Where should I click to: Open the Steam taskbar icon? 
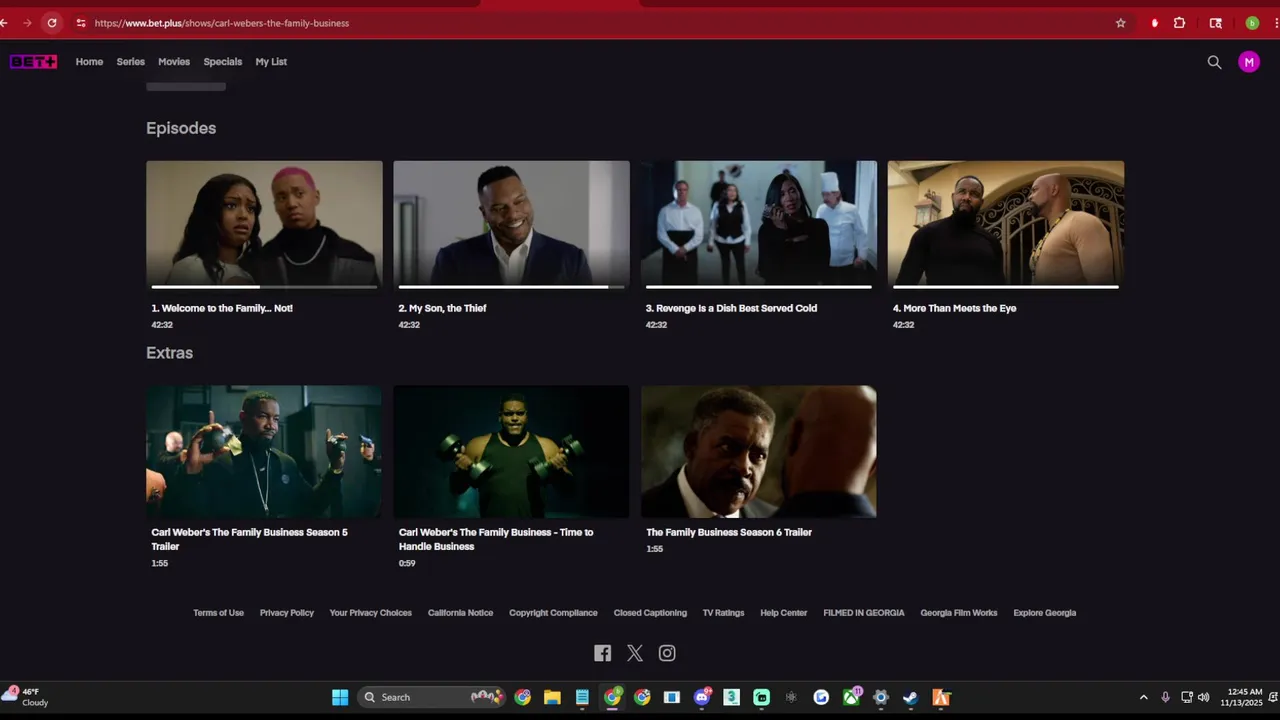pyautogui.click(x=910, y=697)
